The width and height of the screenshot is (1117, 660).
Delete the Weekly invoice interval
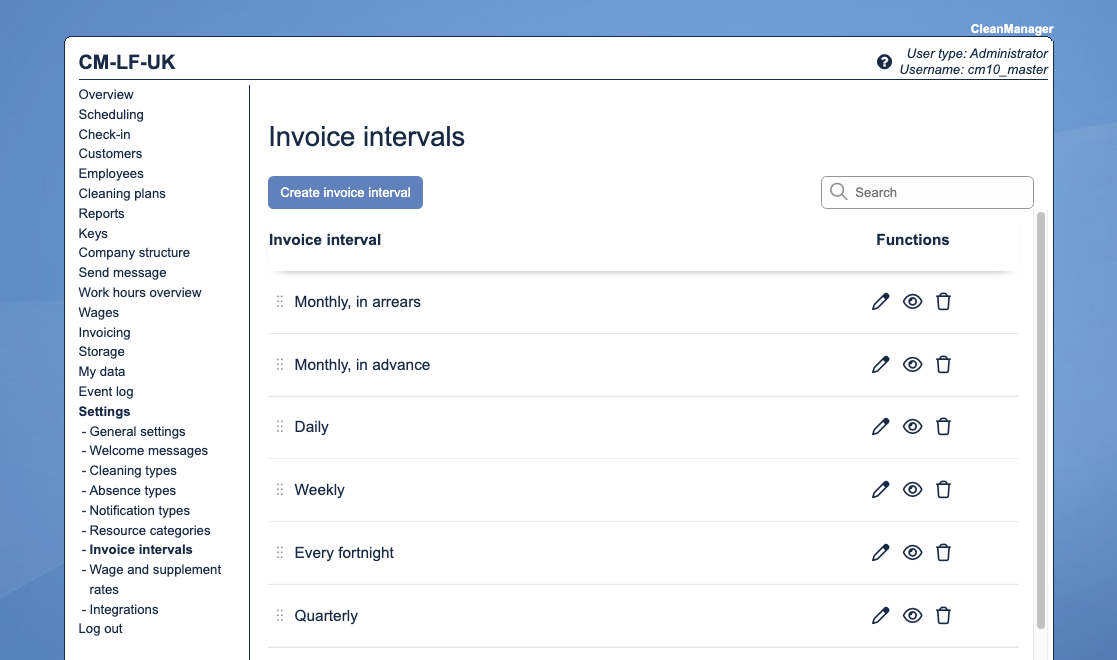[x=943, y=490]
